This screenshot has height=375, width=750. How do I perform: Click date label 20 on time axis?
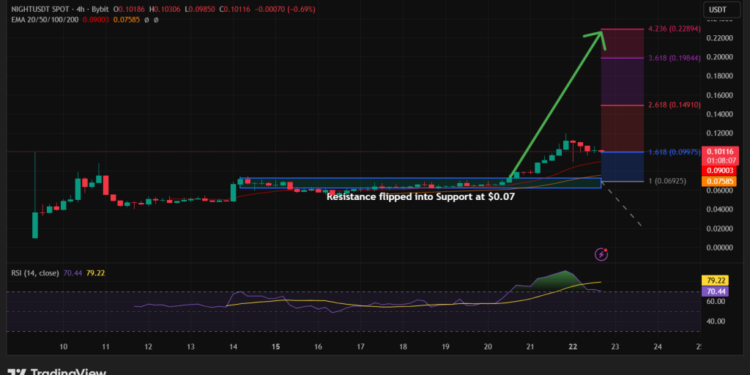[x=488, y=347]
